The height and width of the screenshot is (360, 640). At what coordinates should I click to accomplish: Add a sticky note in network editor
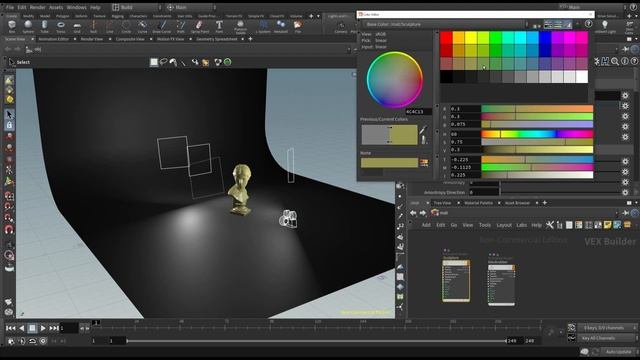click(x=608, y=225)
